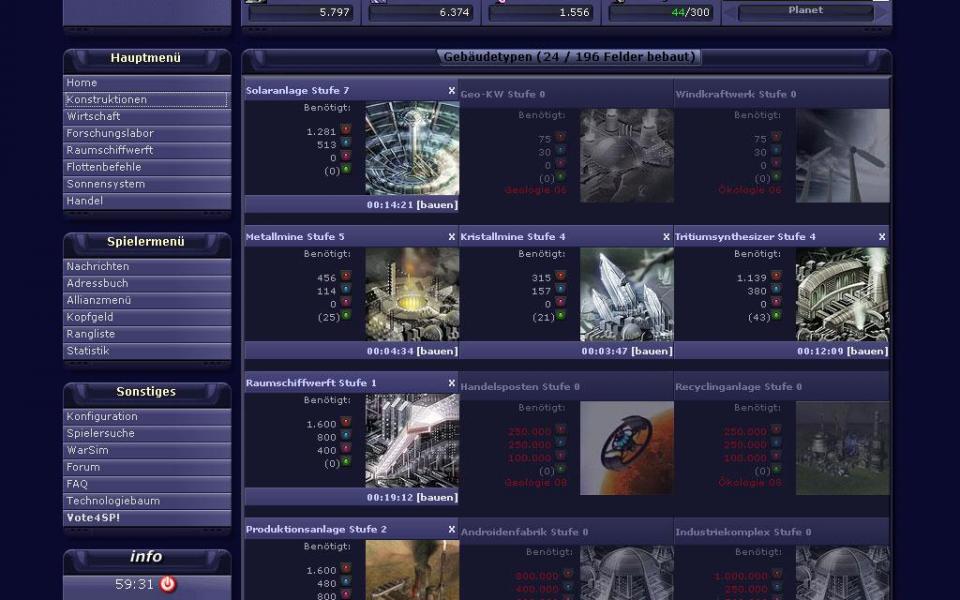
Task: Click [bauen] for Metallmine Stufe 5
Action: 437,351
